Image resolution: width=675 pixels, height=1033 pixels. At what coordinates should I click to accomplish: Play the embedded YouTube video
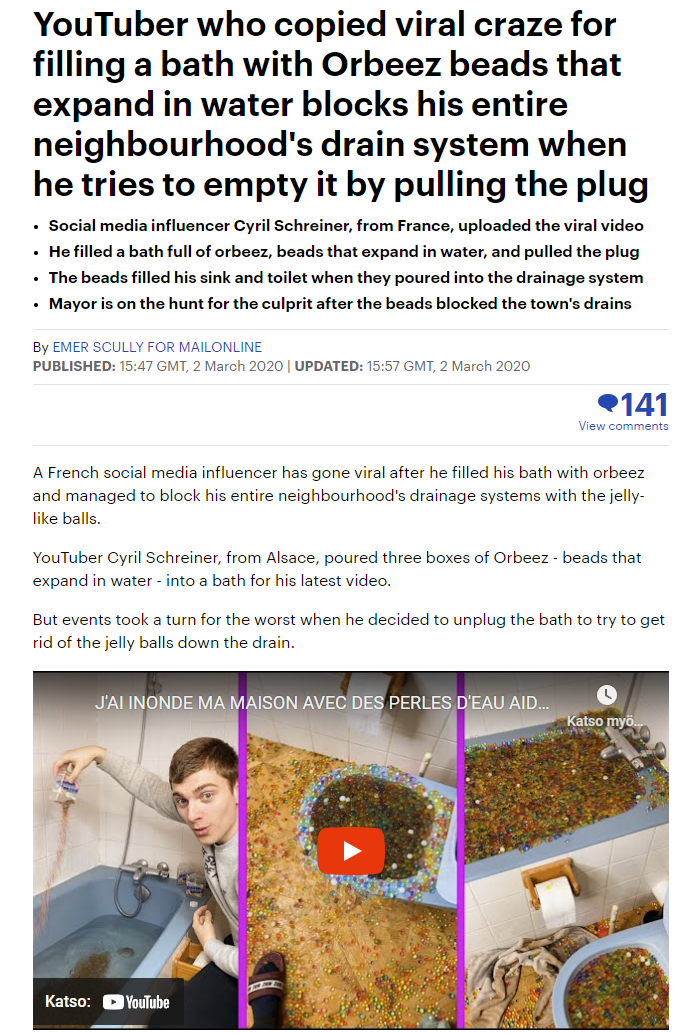point(351,851)
